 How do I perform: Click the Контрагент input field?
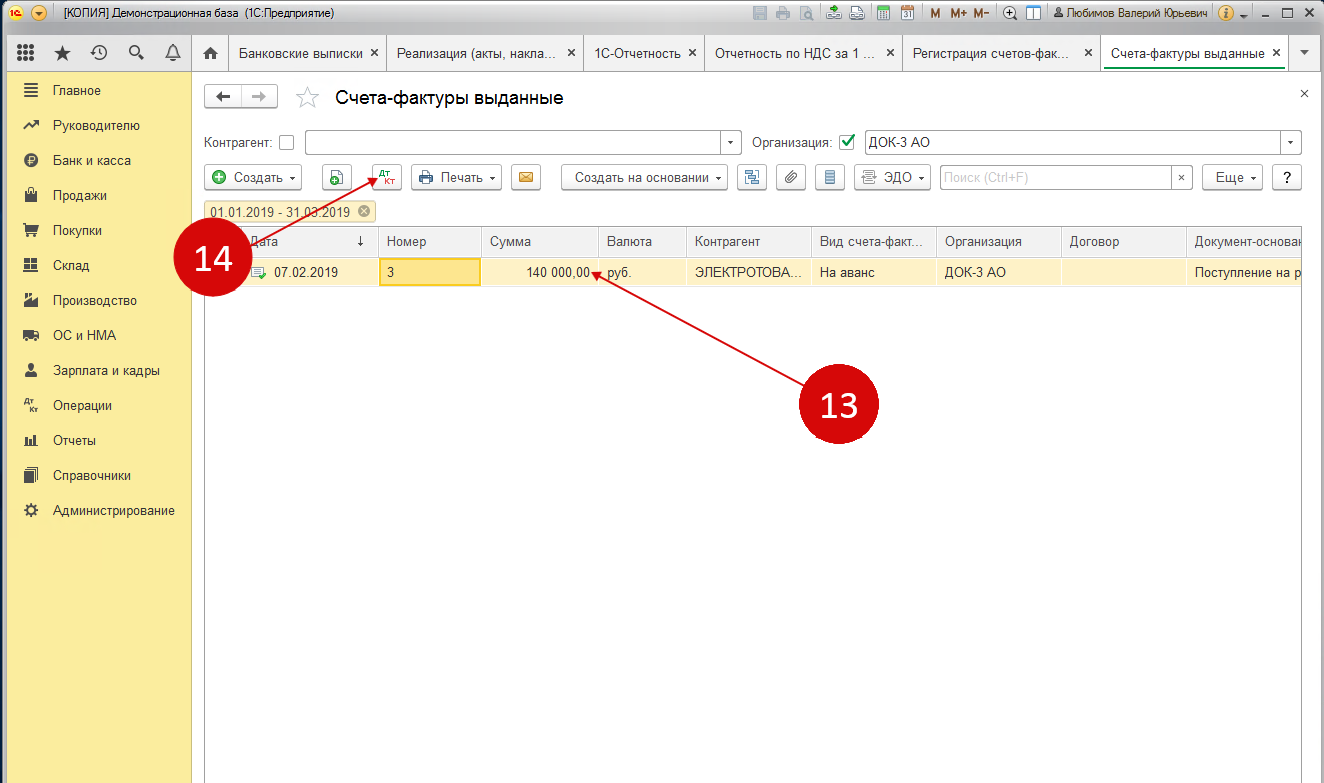pos(513,142)
